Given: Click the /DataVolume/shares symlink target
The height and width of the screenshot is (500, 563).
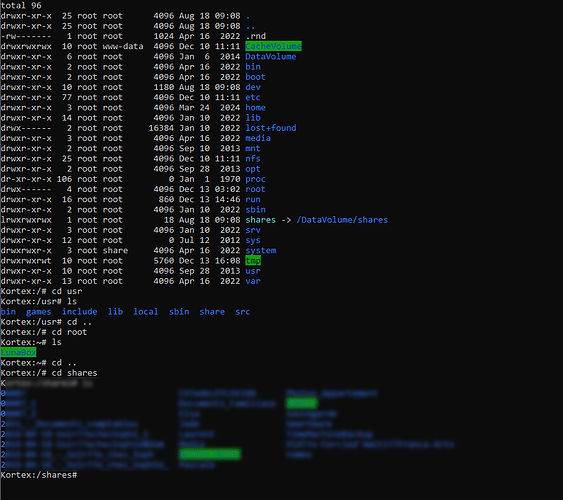Looking at the screenshot, I should (342, 220).
